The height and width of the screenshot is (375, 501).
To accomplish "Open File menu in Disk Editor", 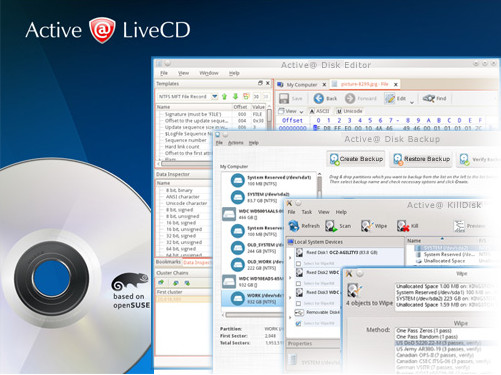I will point(164,73).
